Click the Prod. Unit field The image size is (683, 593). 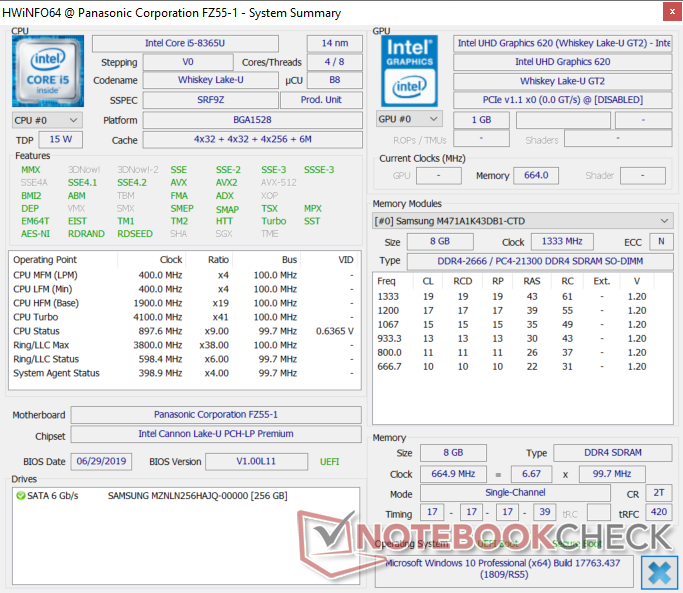click(x=321, y=100)
